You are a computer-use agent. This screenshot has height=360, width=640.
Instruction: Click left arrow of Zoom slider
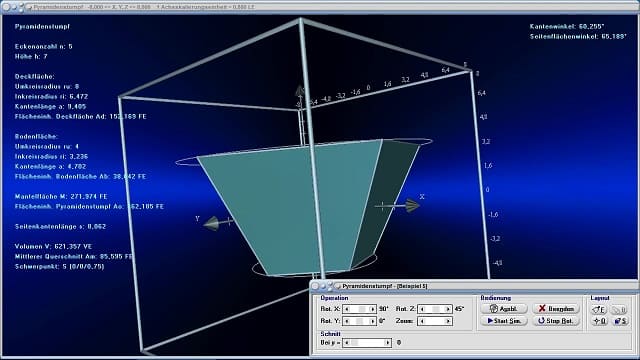(x=422, y=321)
